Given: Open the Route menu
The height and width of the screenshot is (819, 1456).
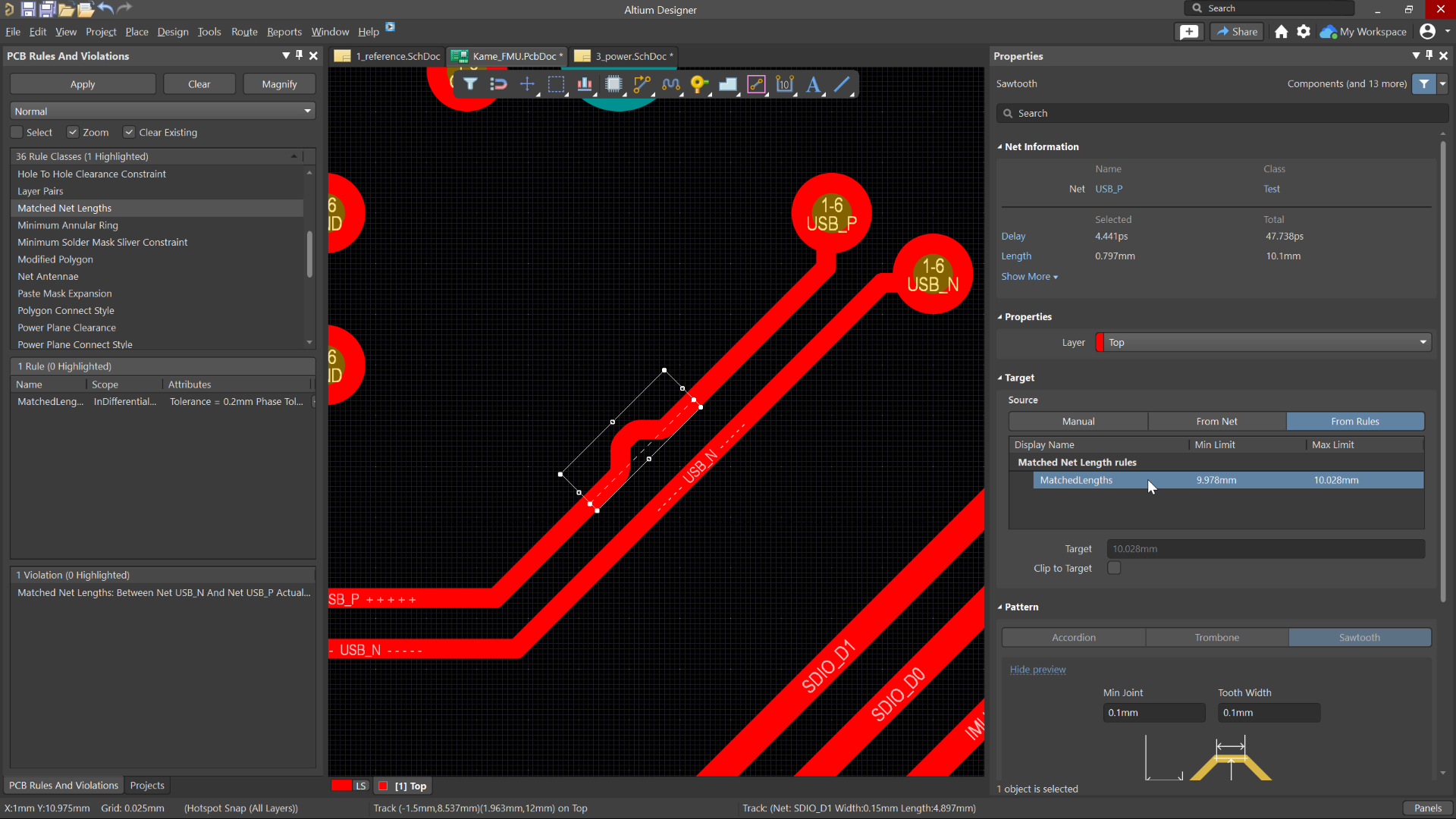Looking at the screenshot, I should pyautogui.click(x=243, y=31).
